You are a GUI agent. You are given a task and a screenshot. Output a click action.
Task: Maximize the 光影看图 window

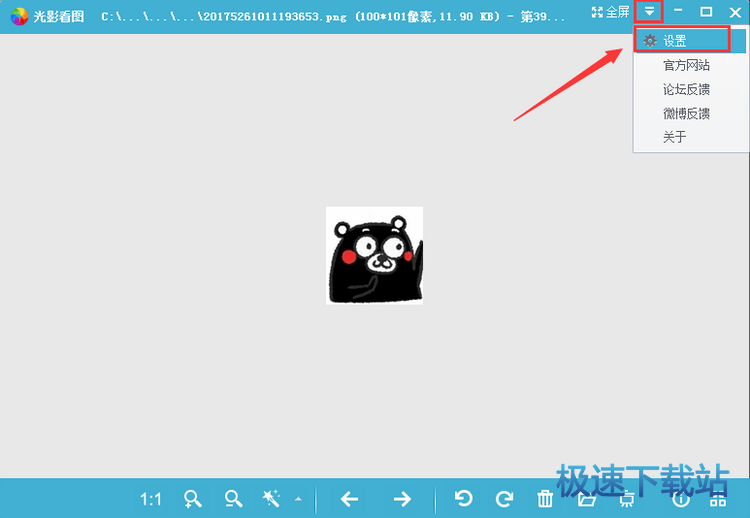click(x=706, y=11)
